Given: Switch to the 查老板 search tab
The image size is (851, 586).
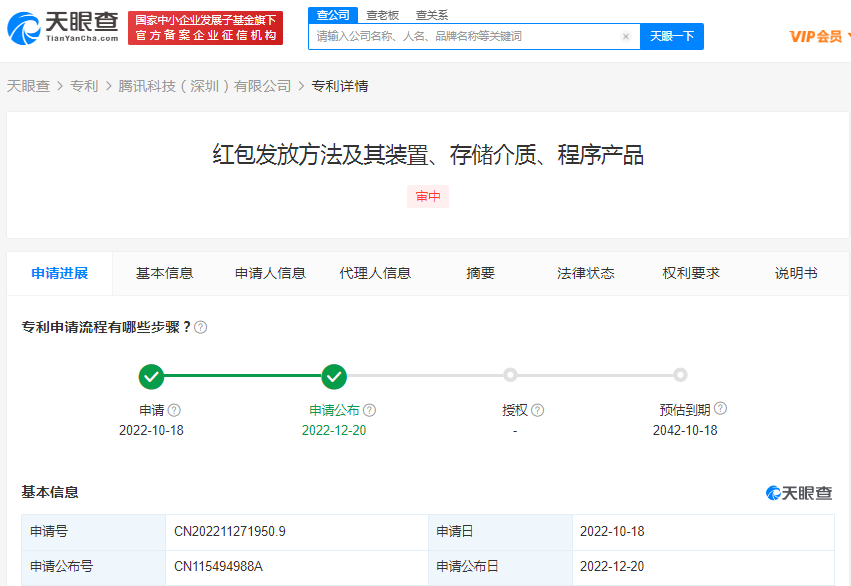Looking at the screenshot, I should 383,15.
